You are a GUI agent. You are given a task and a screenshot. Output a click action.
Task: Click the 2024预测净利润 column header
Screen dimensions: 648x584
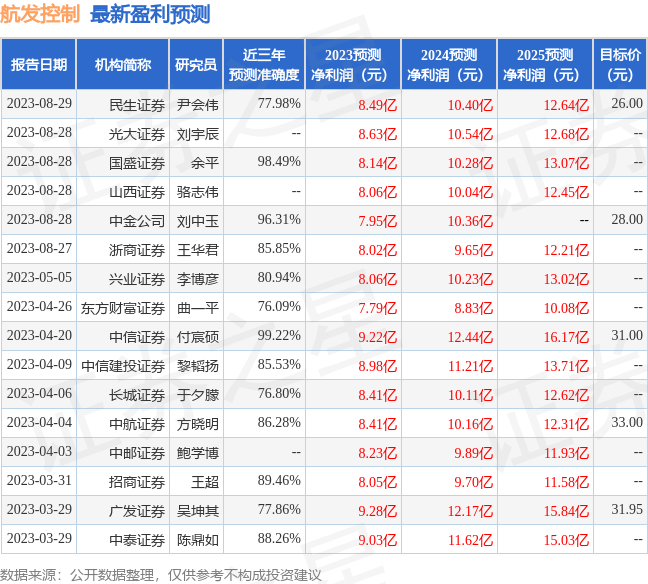[x=449, y=64]
